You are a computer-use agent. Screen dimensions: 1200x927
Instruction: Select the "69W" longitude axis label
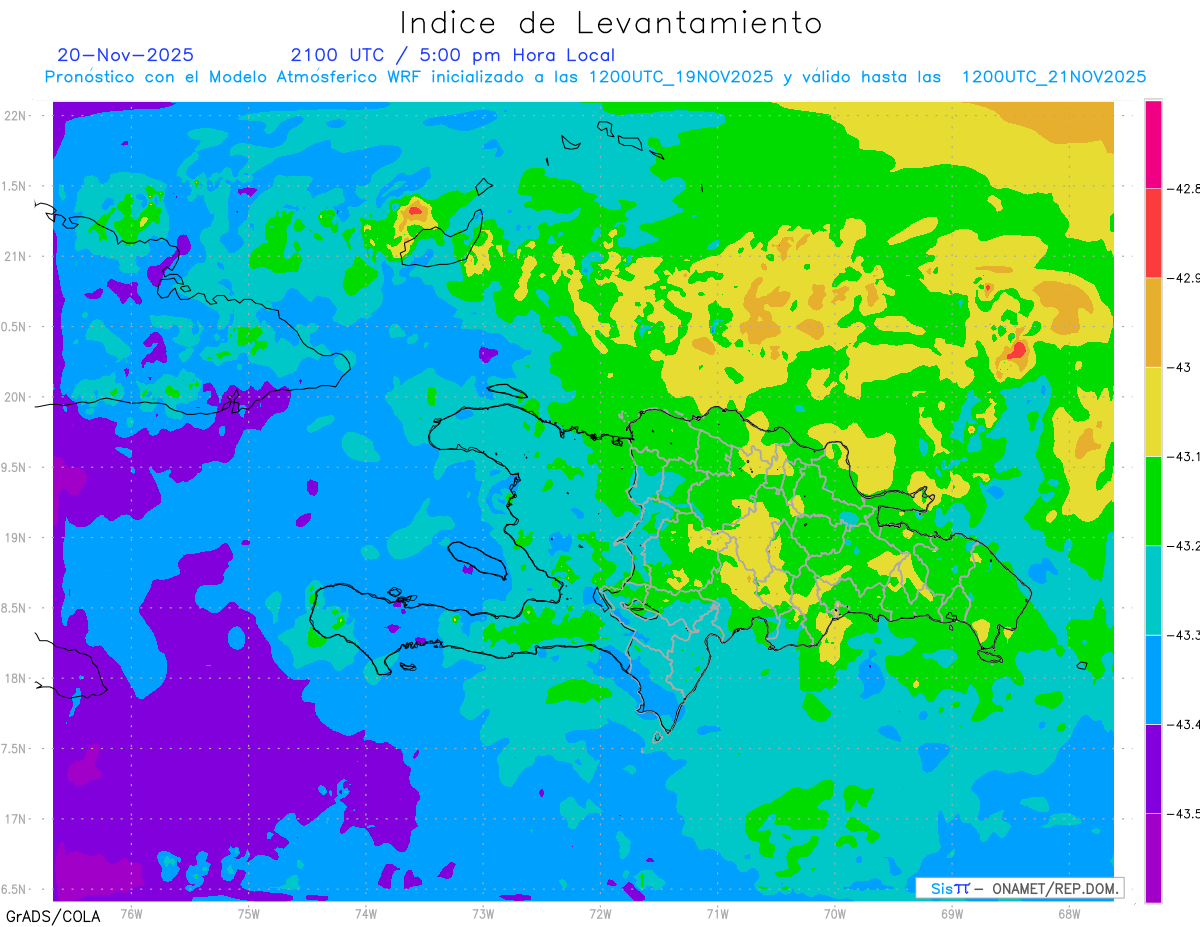coord(951,913)
